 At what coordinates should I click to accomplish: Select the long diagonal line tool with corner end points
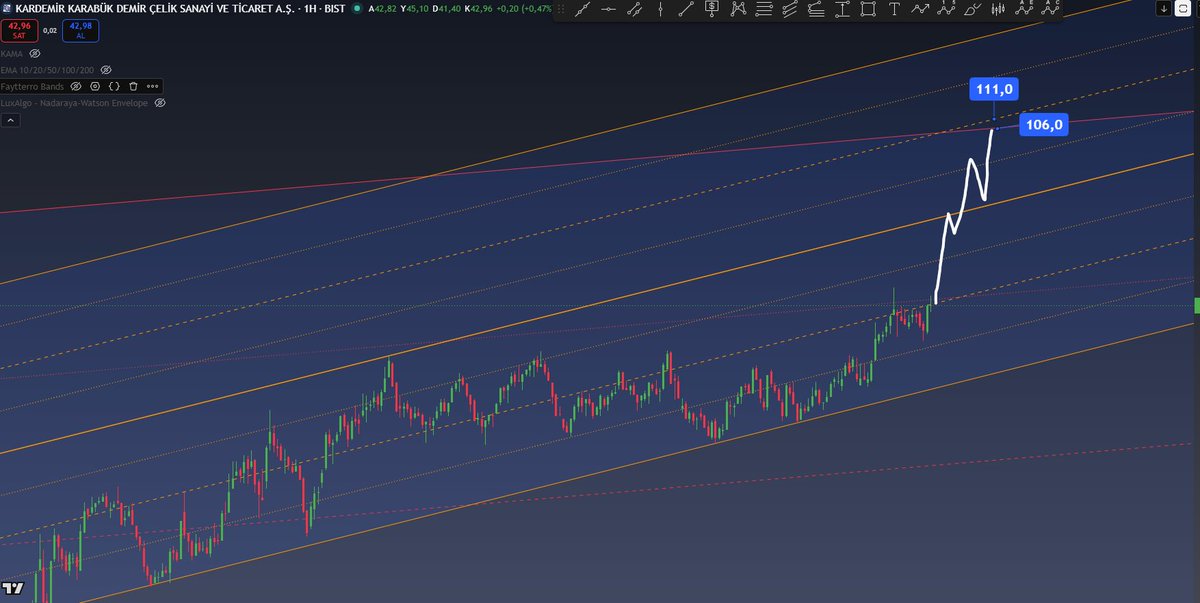pos(686,8)
